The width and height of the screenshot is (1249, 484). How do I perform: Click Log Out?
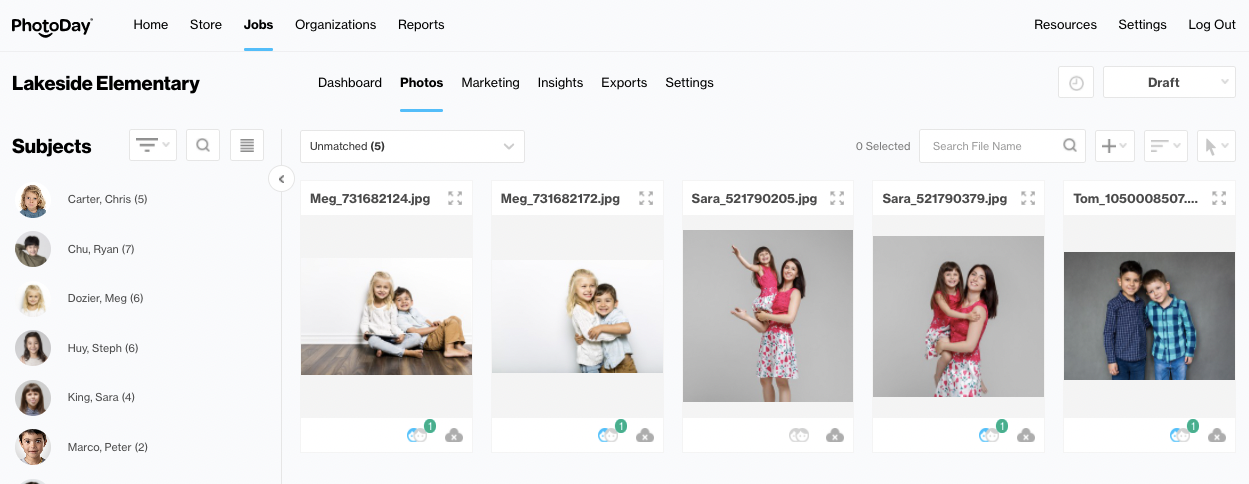pos(1212,25)
